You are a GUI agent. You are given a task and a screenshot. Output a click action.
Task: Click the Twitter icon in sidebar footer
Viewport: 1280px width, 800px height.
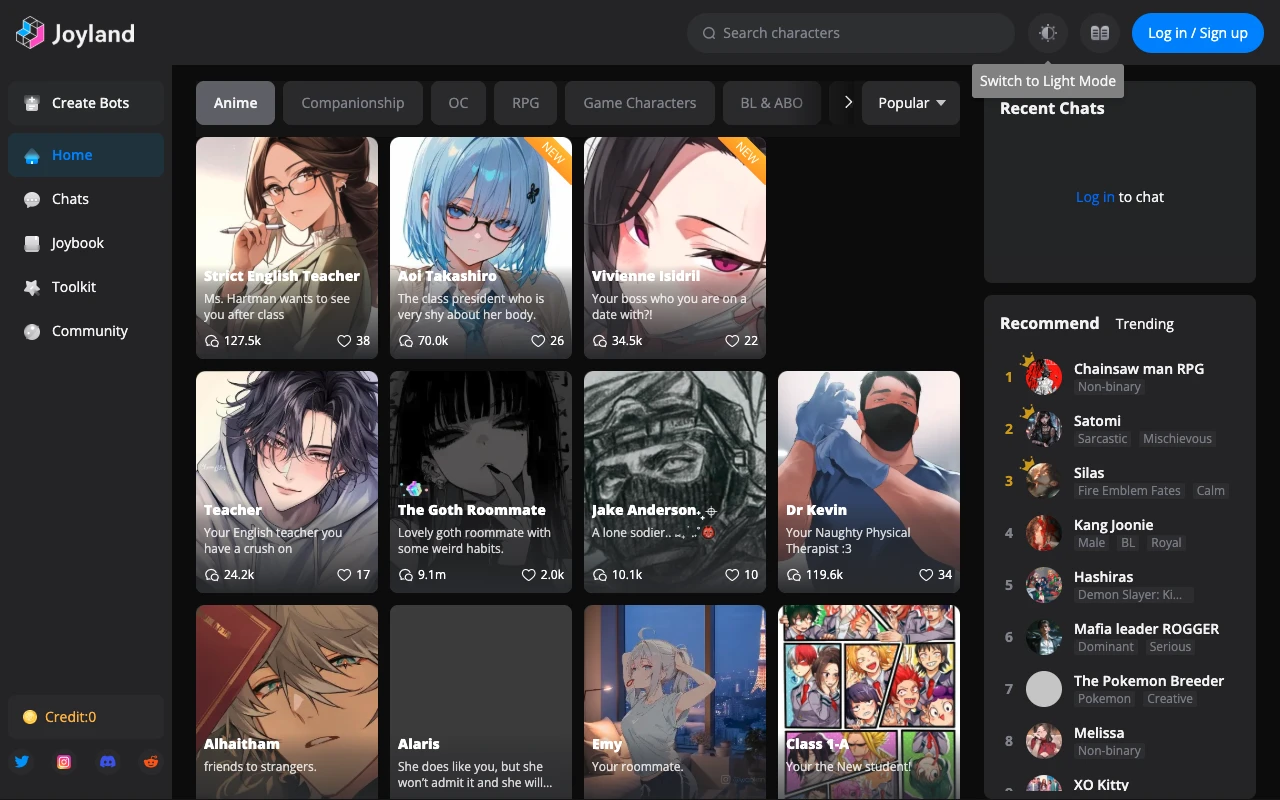[22, 762]
